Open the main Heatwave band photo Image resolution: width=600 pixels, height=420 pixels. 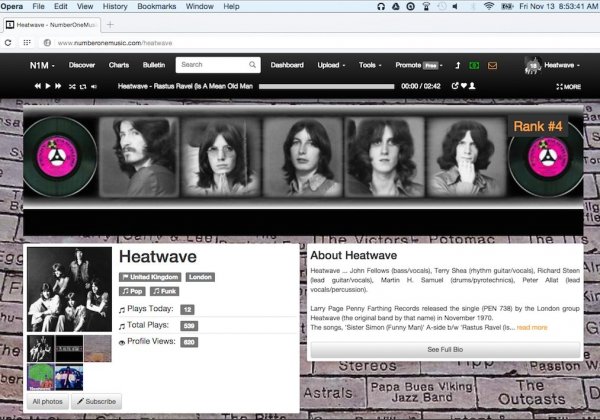pos(69,289)
